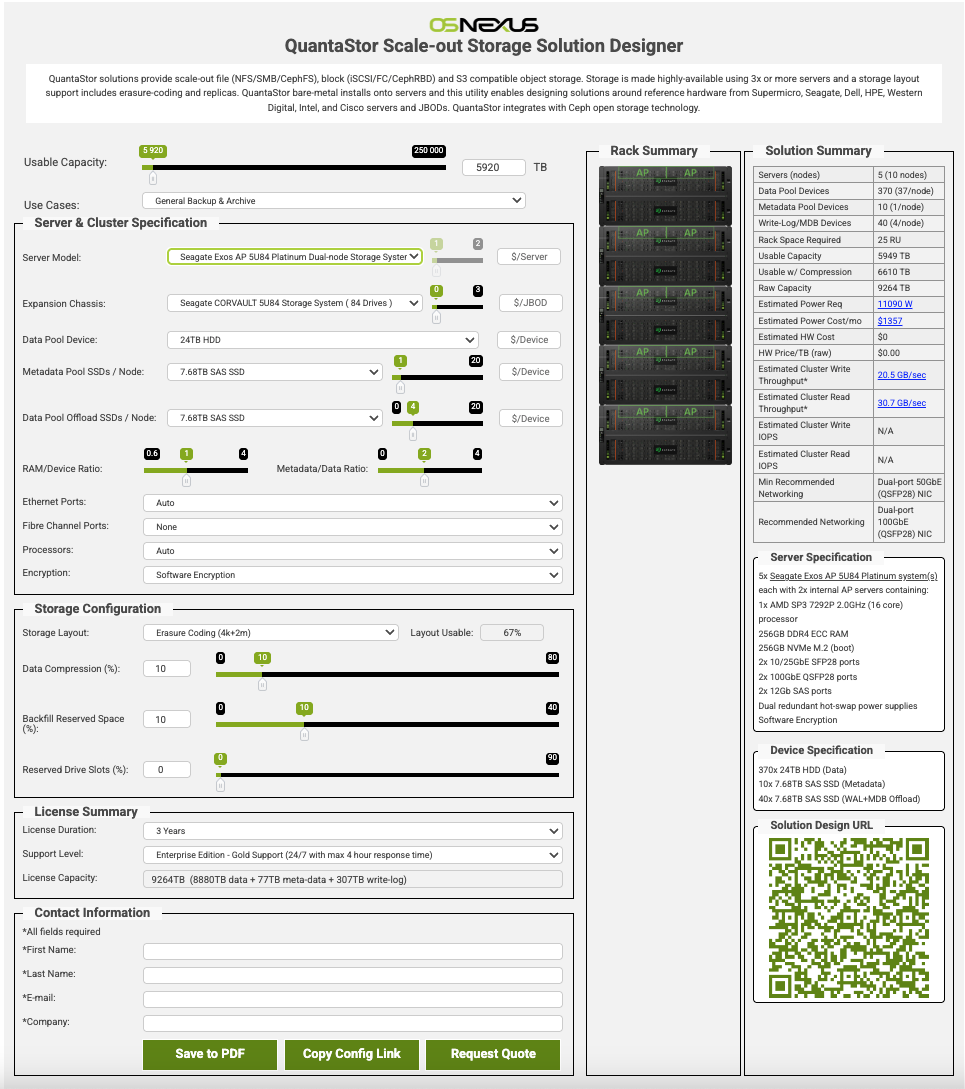Click the $/Server price input field

pos(529,257)
